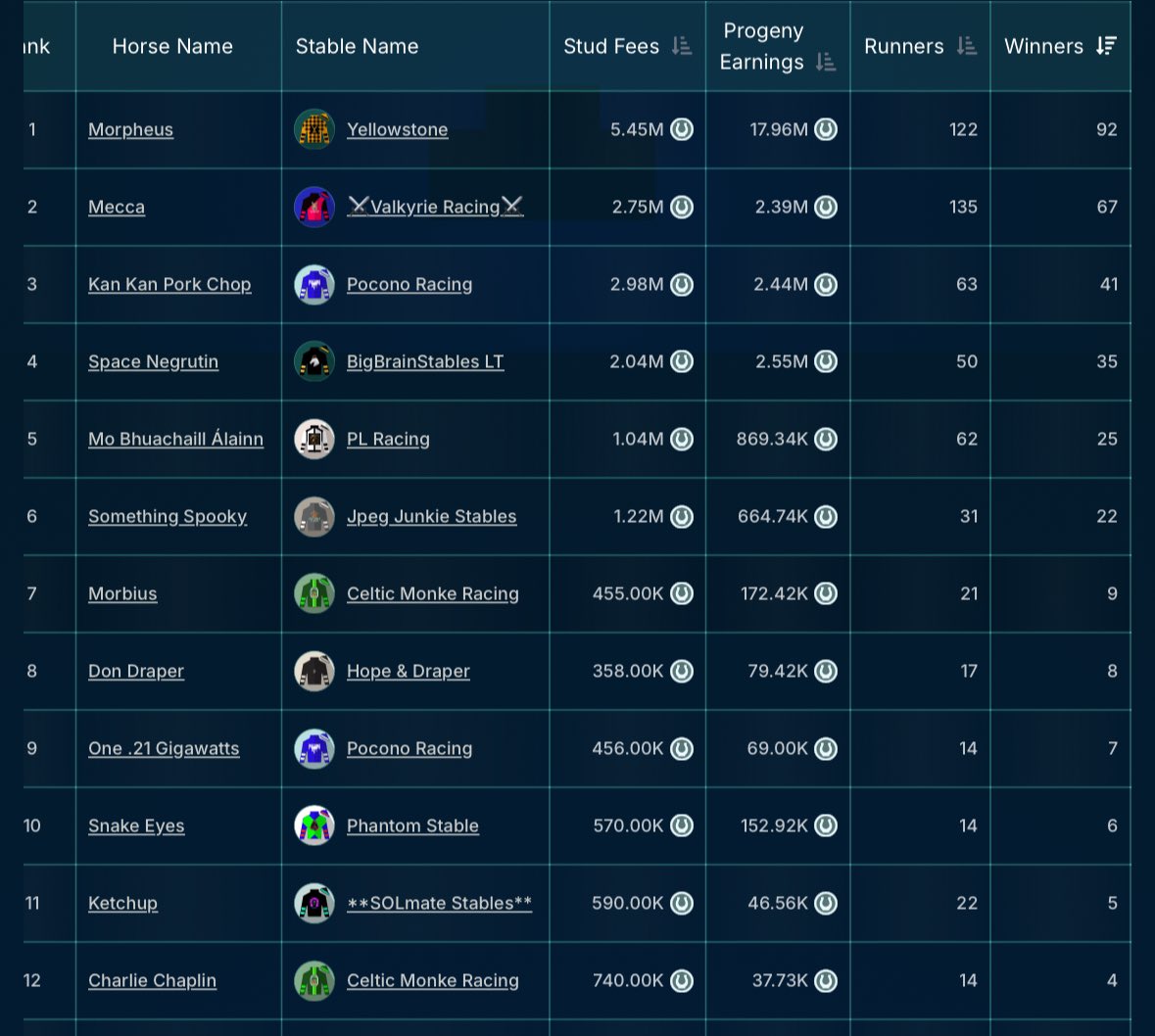Click Pocono Racing avatar in One .21 Gigawatts row
This screenshot has height=1036, width=1155.
tap(314, 748)
